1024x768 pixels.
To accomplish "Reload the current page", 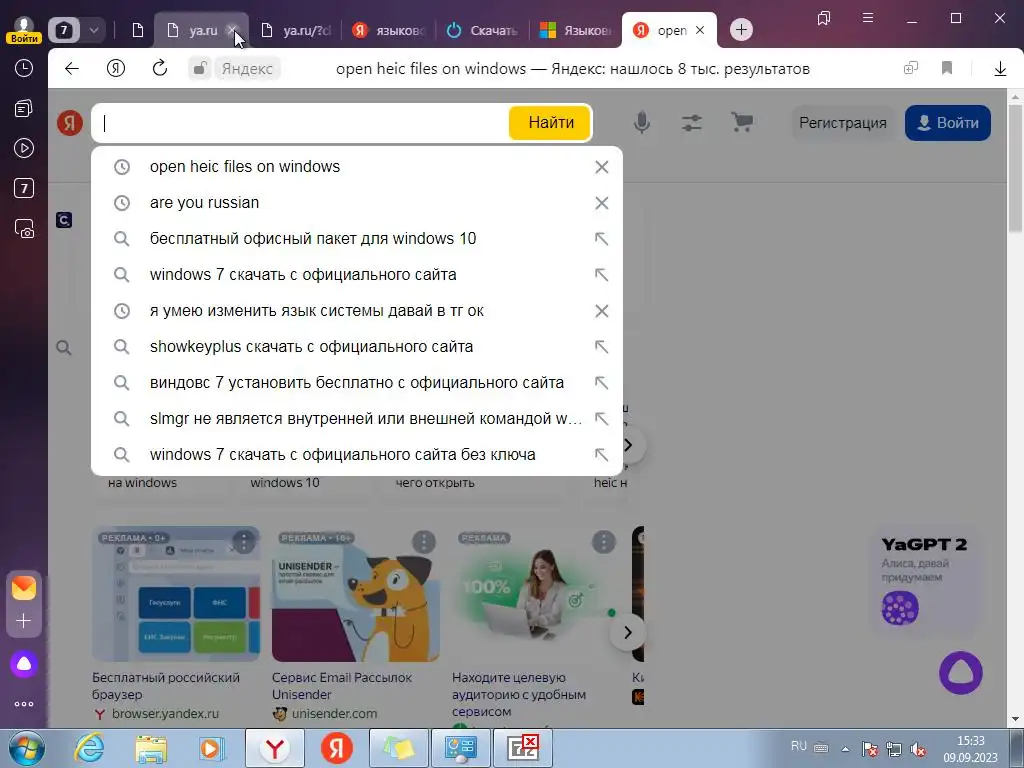I will [160, 69].
